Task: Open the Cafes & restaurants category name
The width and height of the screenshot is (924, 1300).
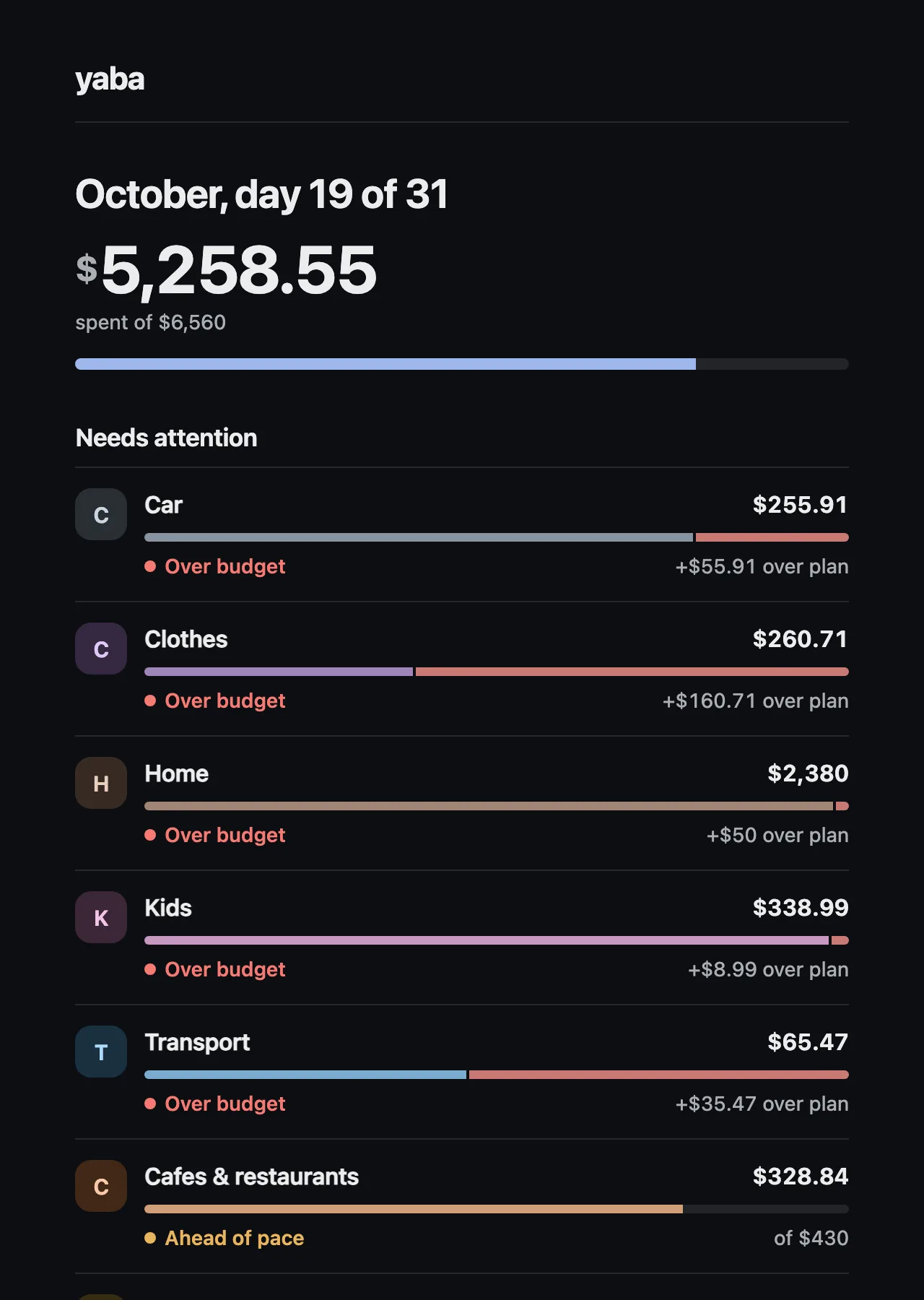Action: coord(251,1176)
